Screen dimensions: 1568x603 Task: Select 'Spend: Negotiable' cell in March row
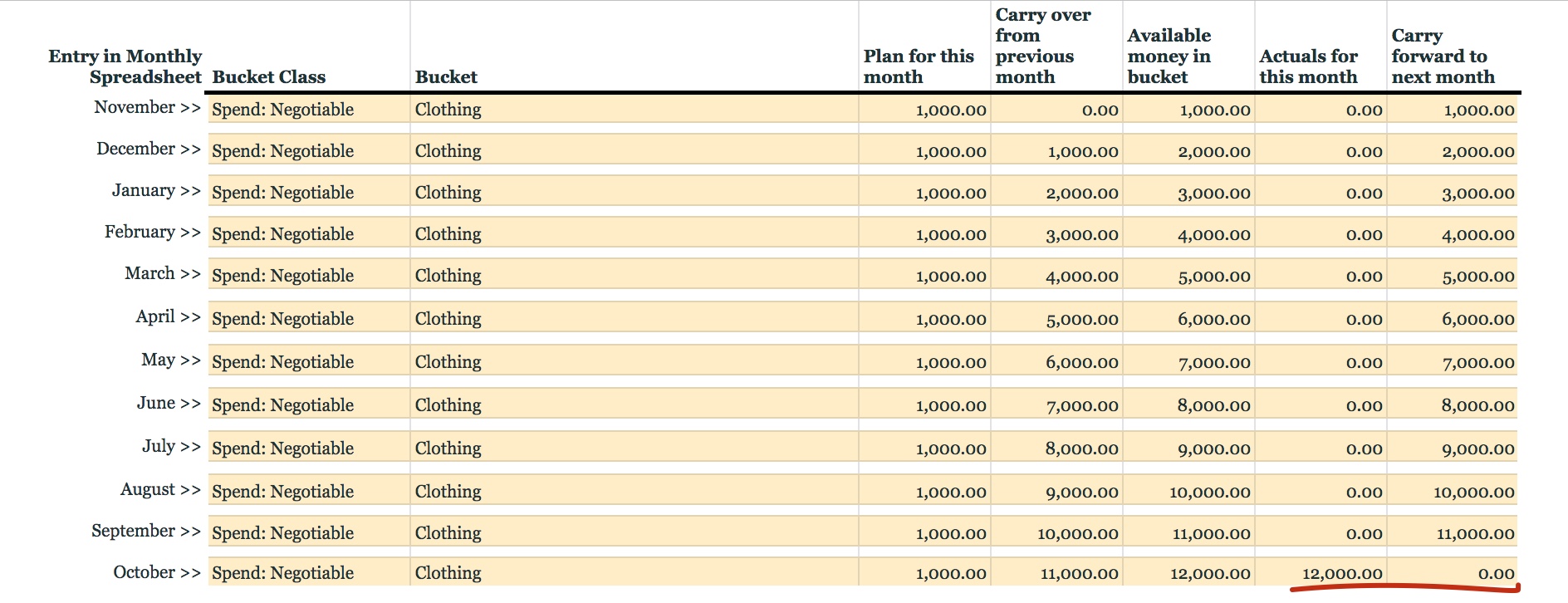point(309,275)
